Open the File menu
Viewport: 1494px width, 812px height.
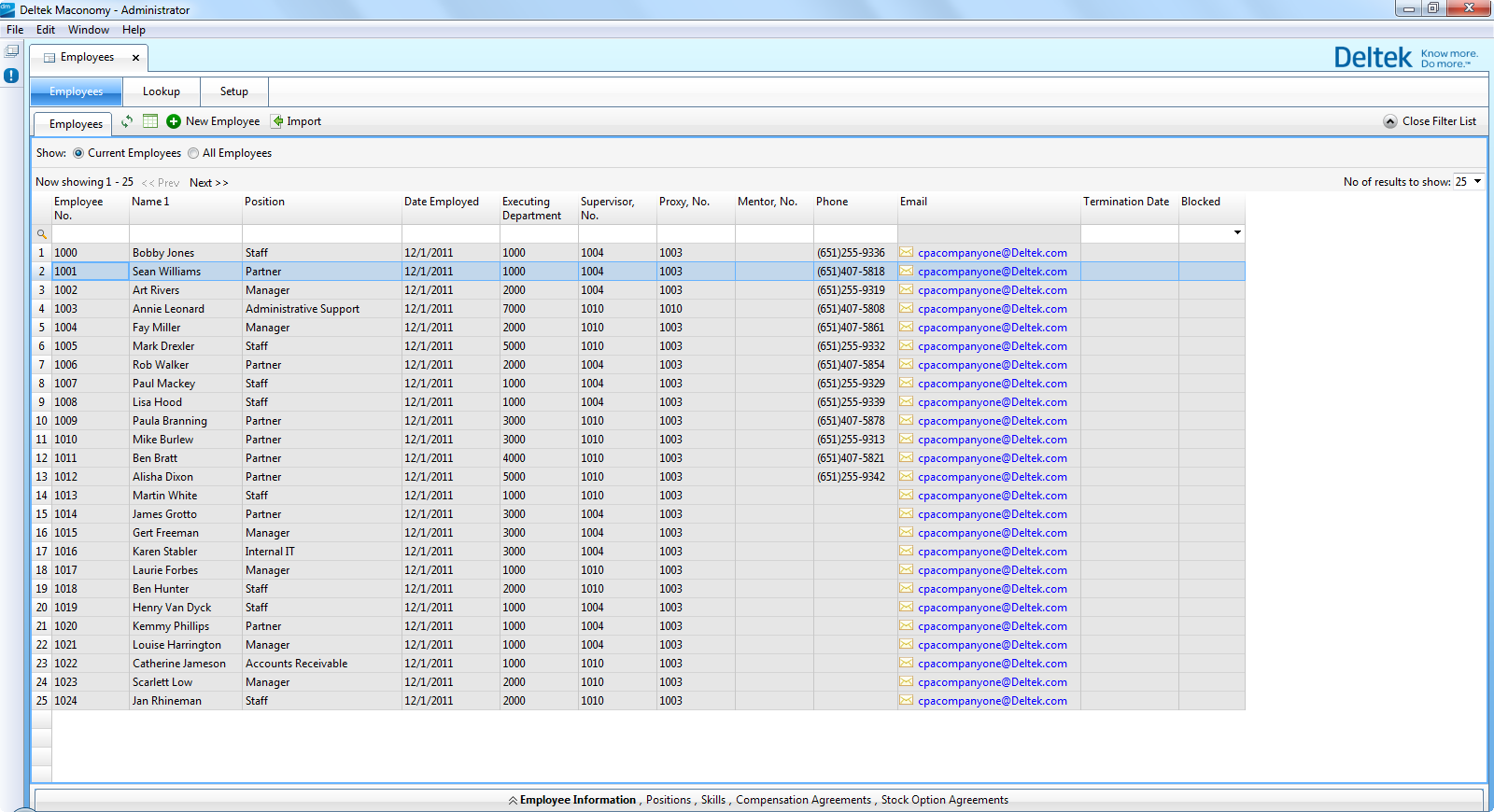click(15, 30)
